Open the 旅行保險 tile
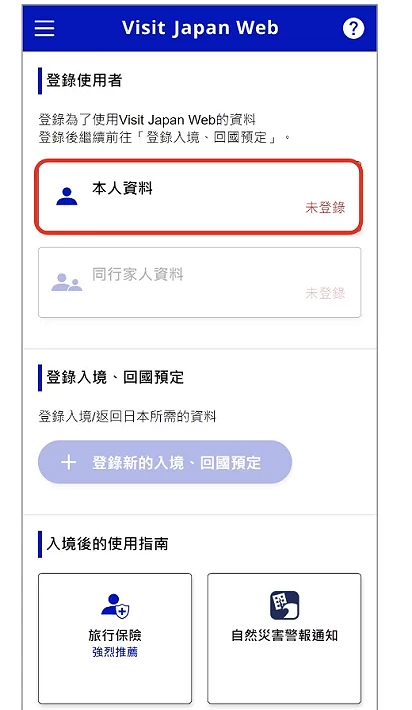 pyautogui.click(x=115, y=638)
